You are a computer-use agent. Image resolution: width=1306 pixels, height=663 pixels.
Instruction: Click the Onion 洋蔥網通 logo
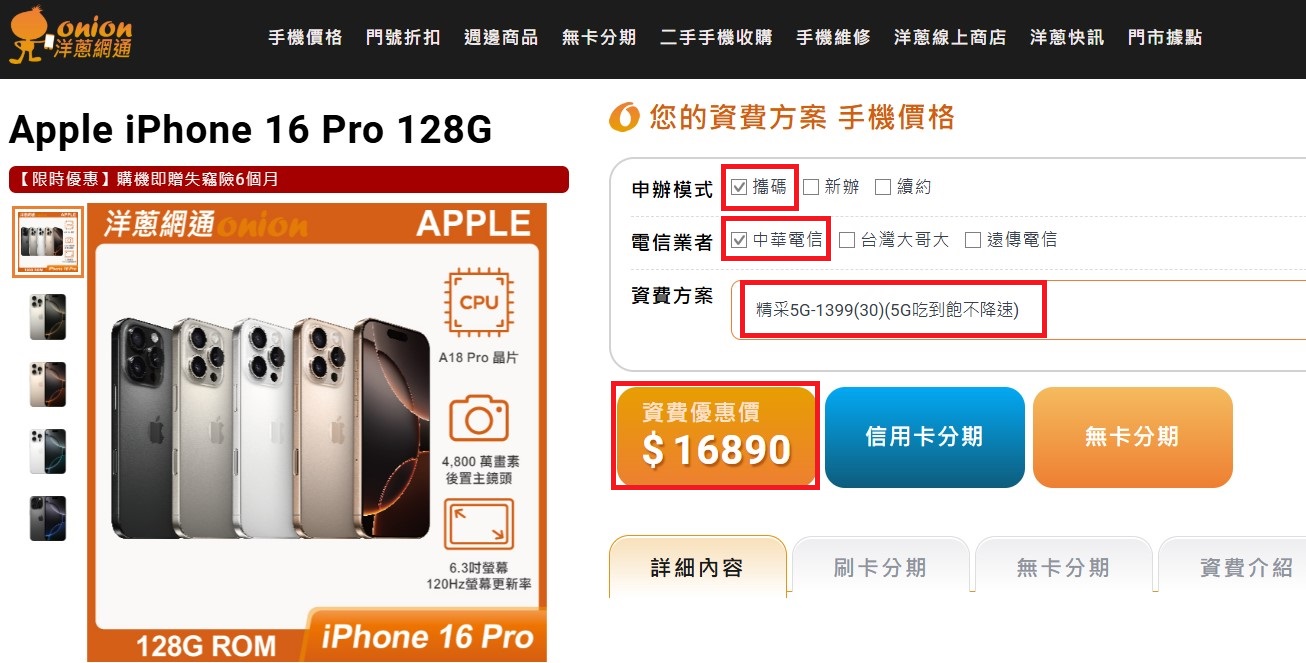(70, 38)
